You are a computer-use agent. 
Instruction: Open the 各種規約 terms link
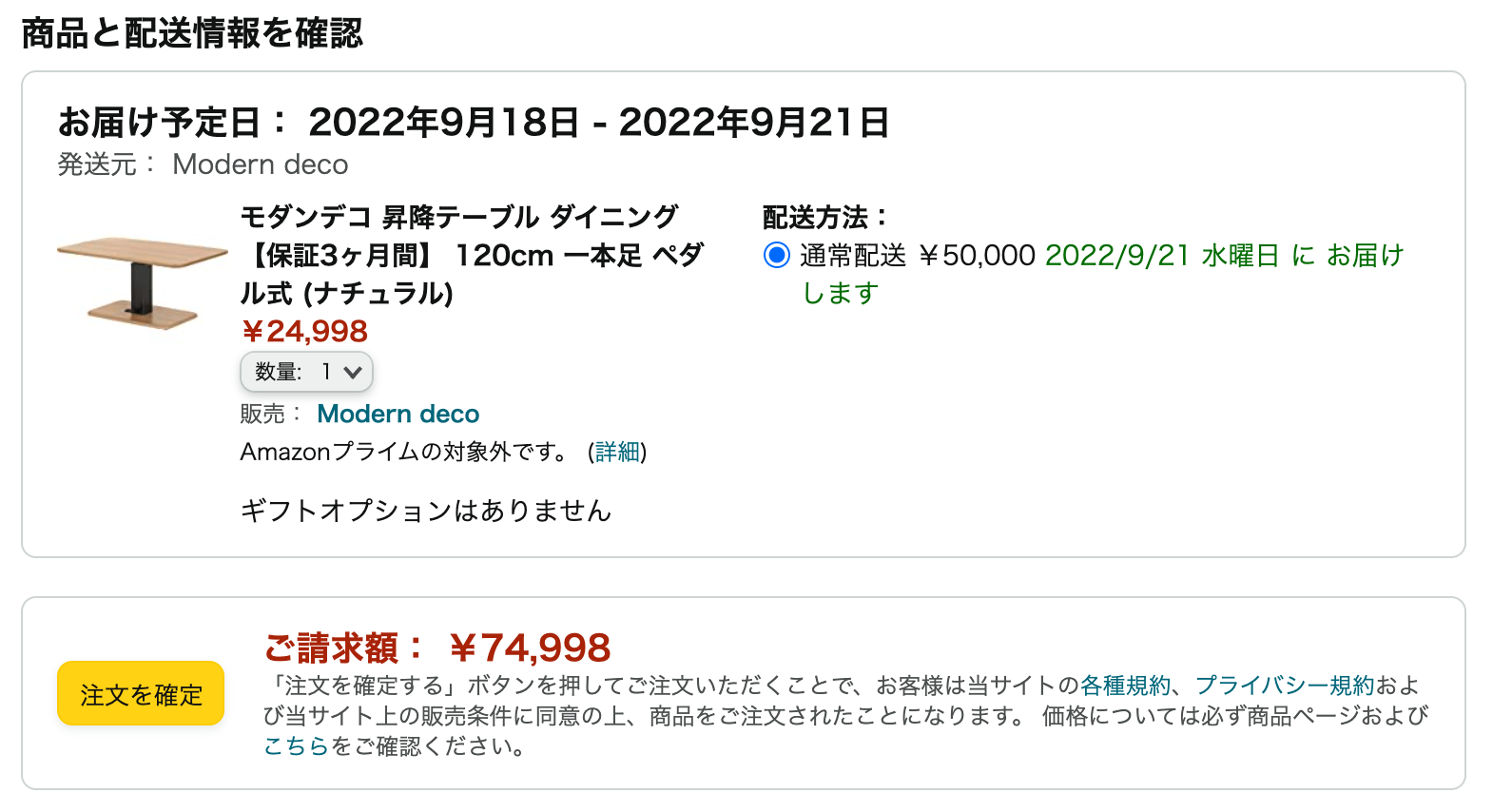pyautogui.click(x=1125, y=686)
